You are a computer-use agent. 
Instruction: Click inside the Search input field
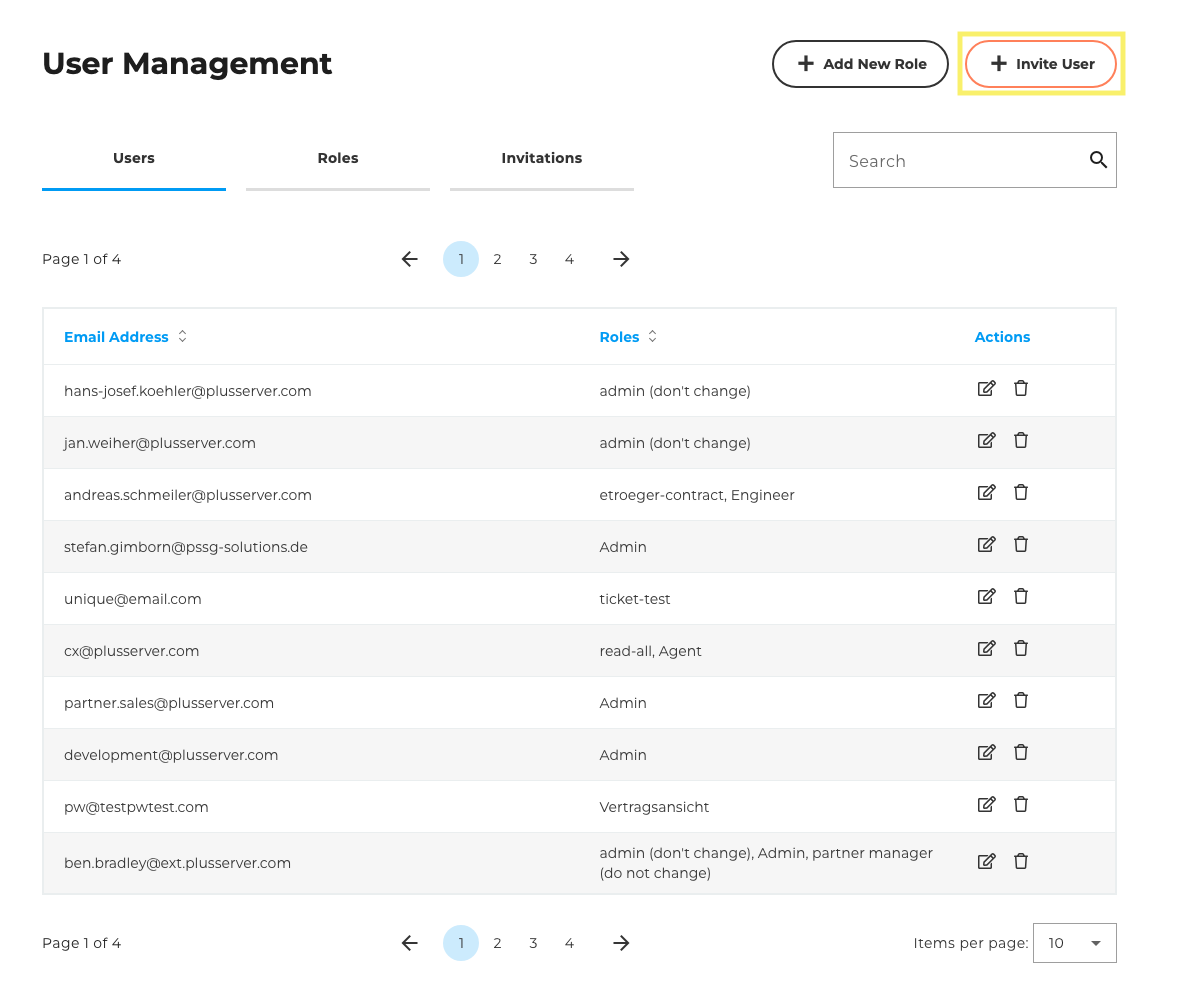click(950, 160)
